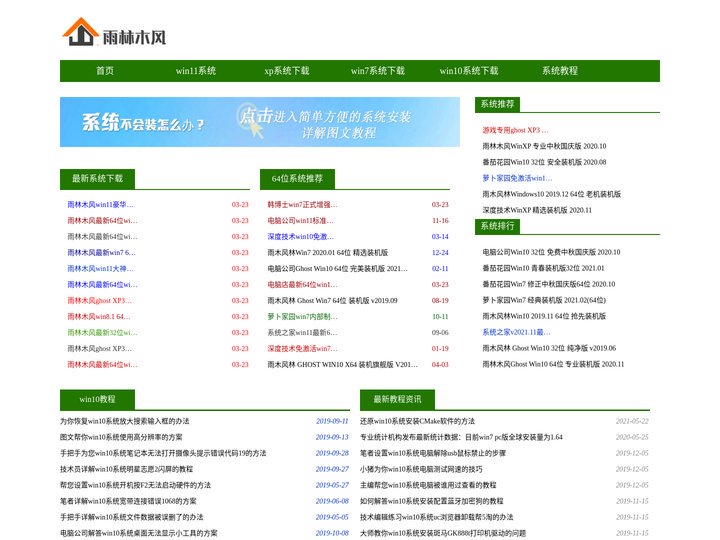The width and height of the screenshot is (720, 540).
Task: Click 技术编辑练习win10系统uc浏览器卸载帮5淘的办法
Action: pyautogui.click(x=437, y=517)
